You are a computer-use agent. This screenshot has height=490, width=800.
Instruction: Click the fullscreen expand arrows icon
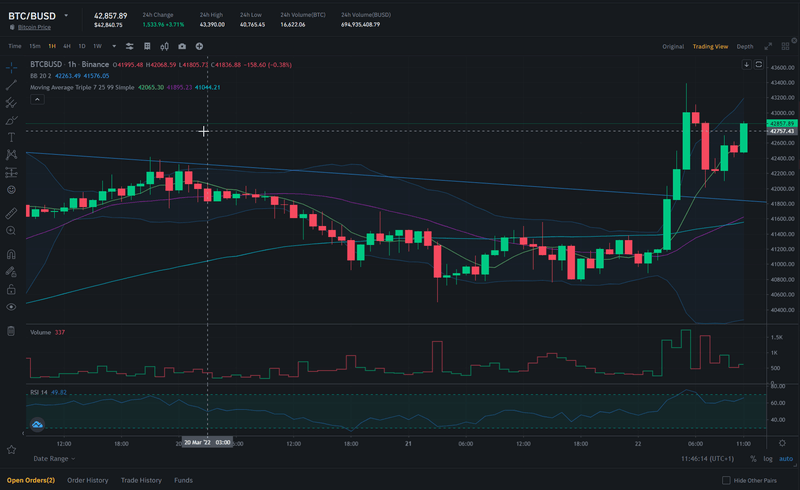[x=768, y=46]
